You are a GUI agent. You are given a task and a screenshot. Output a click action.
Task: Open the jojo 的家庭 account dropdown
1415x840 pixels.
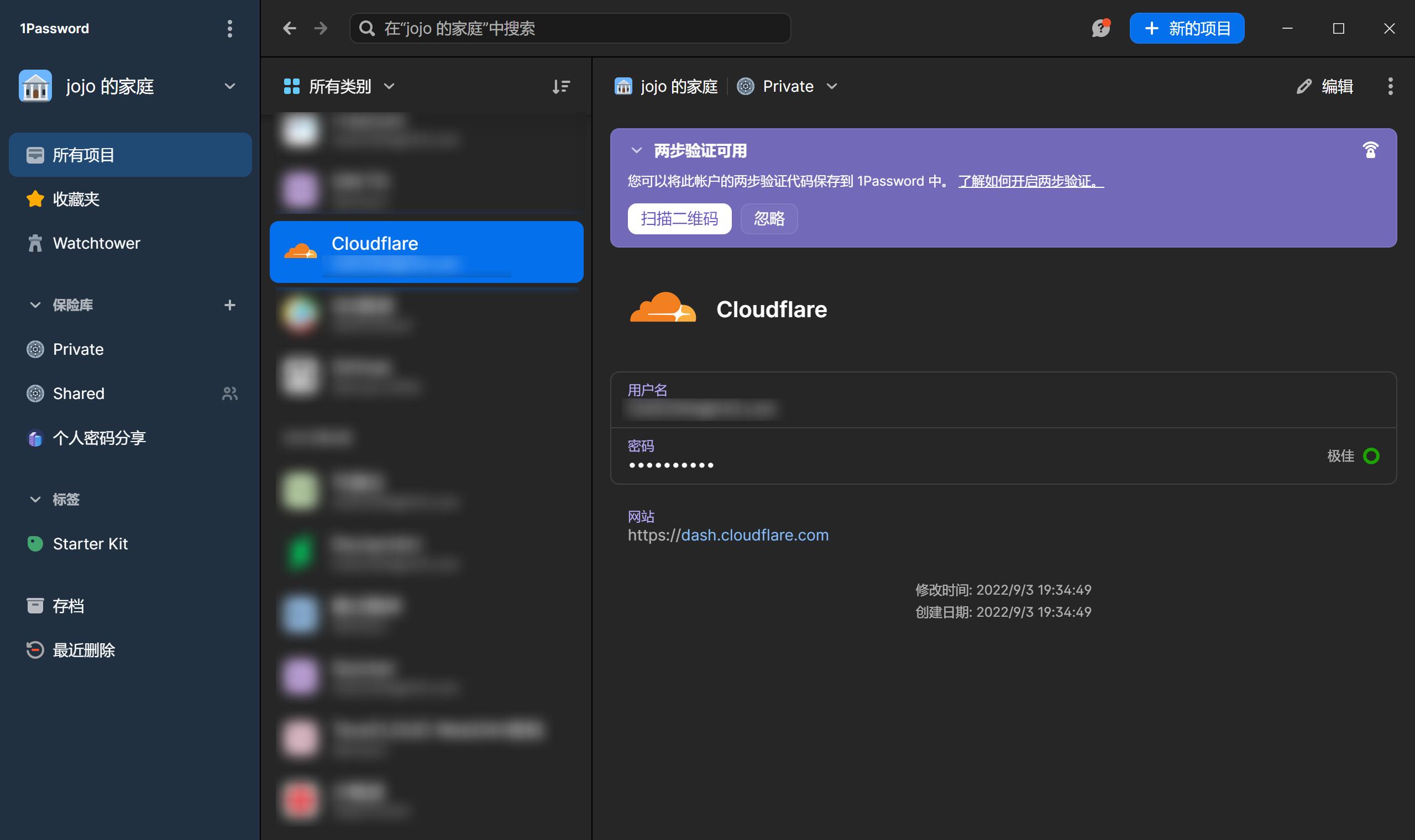click(x=229, y=86)
